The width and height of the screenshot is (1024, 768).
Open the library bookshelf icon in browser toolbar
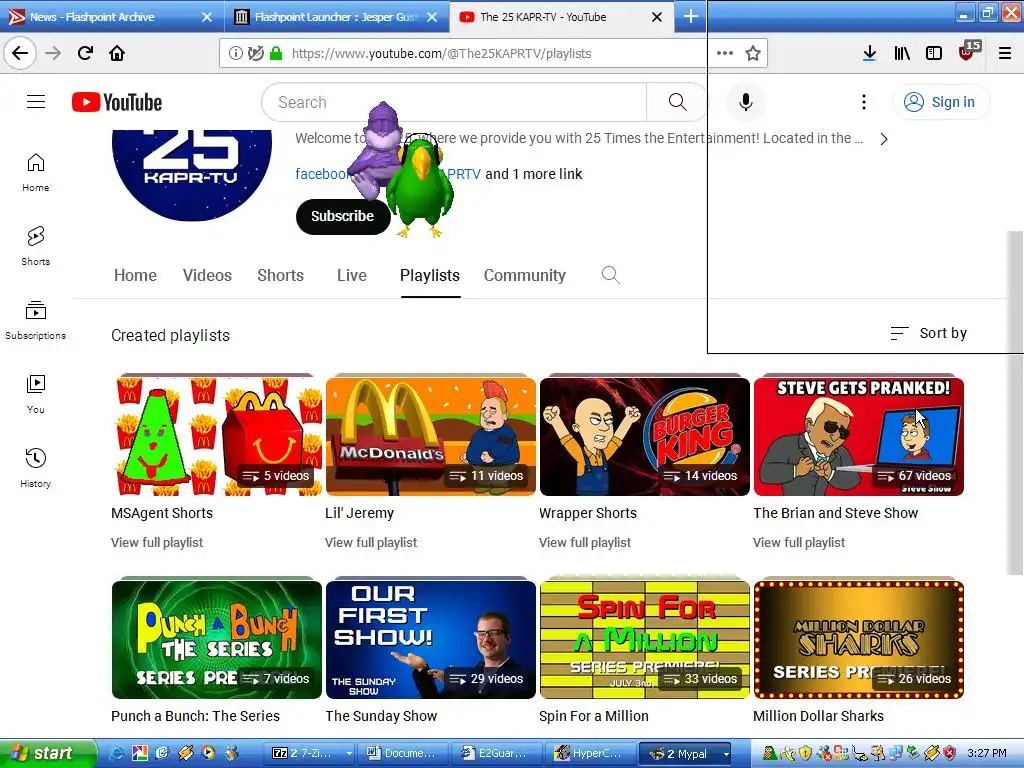click(902, 54)
